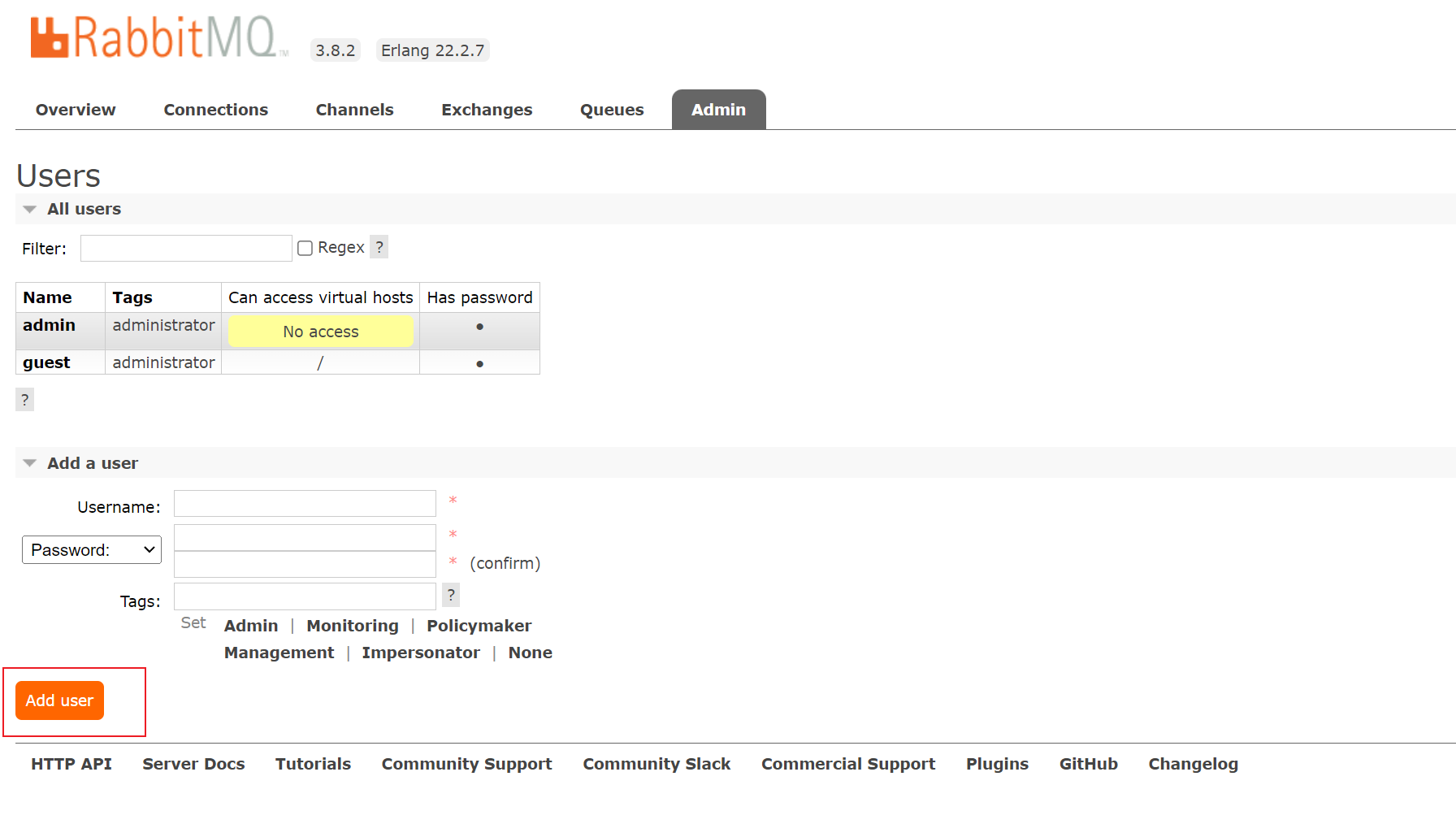Switch to the Channels tab
Screen dimensions: 1456x824
(x=354, y=110)
